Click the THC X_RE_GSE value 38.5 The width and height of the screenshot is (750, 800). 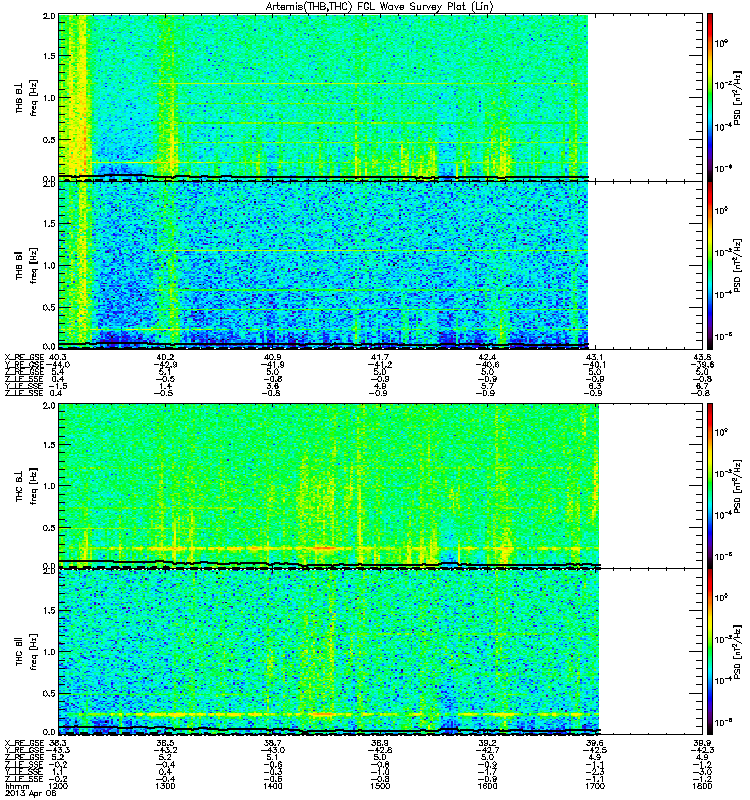click(165, 743)
